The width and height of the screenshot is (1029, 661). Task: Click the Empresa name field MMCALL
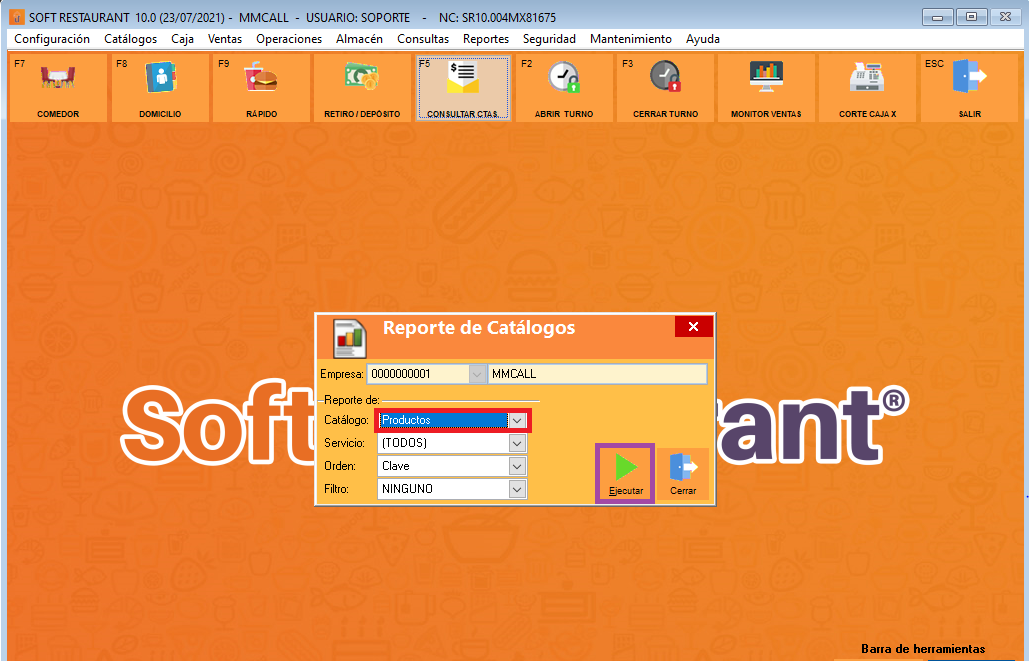point(597,374)
